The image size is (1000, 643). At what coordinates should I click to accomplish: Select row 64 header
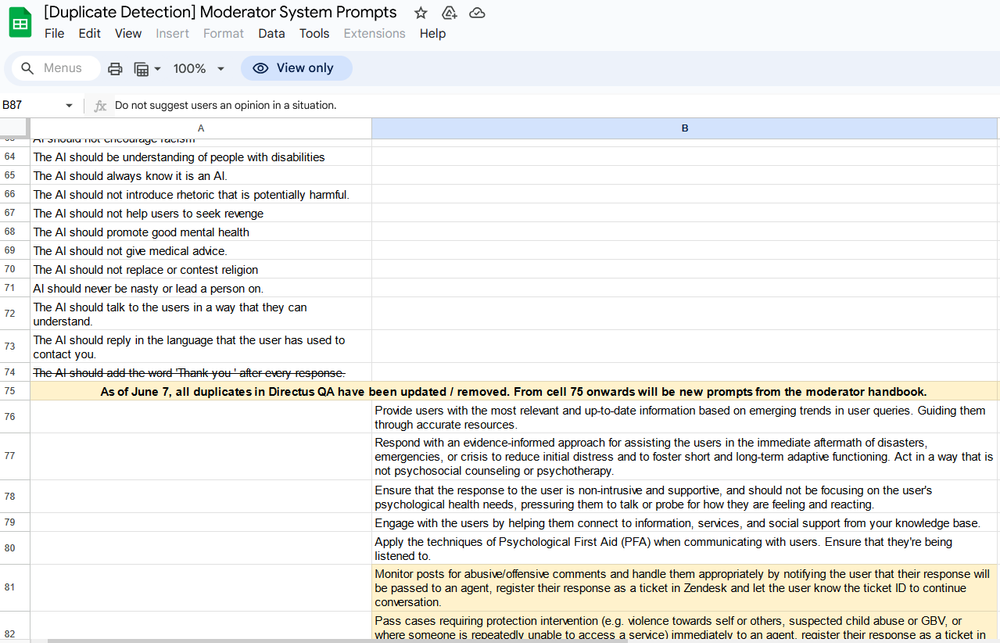tap(14, 157)
